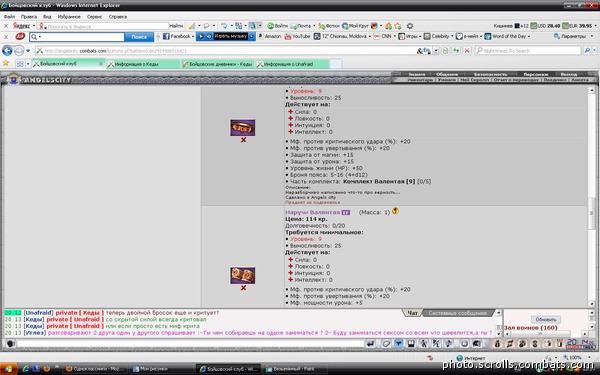
Task: Open the Игры toolbar dropdown
Action: pyautogui.click(x=410, y=36)
